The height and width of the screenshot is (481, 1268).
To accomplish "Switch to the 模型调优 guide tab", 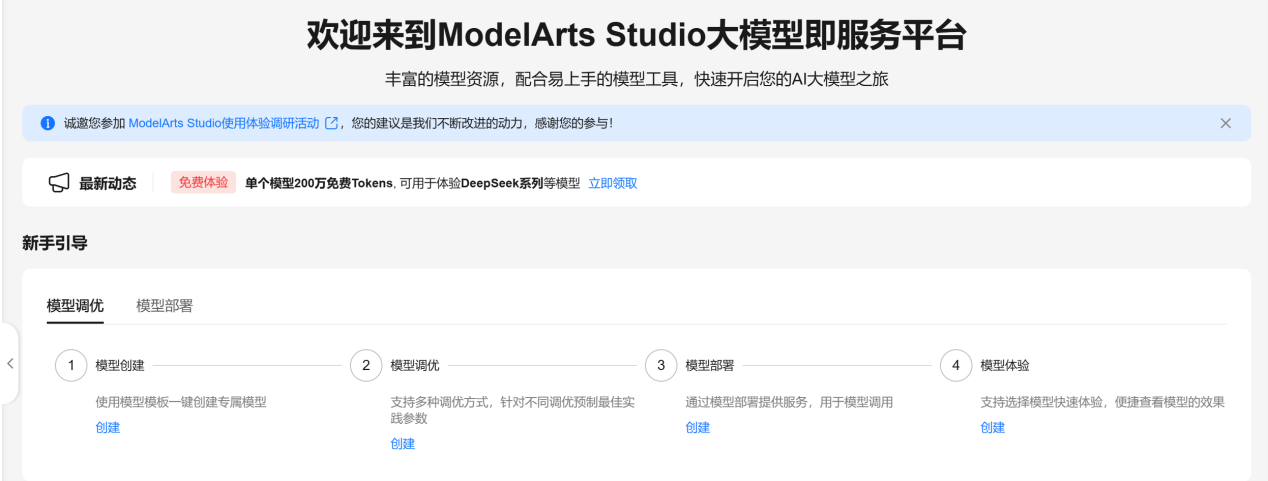I will [75, 306].
